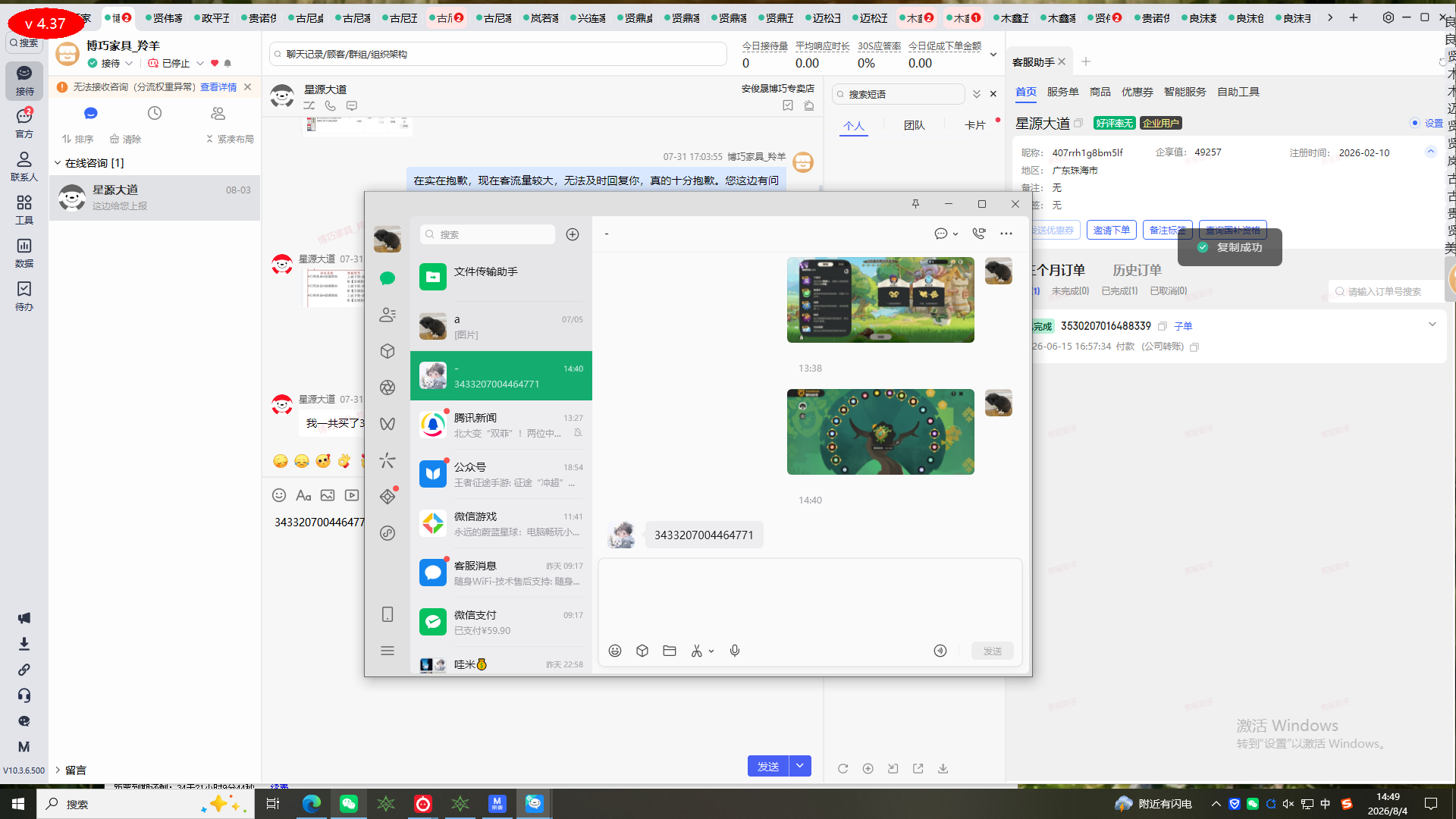
Task: Switch to 服务单 tab
Action: (1063, 92)
